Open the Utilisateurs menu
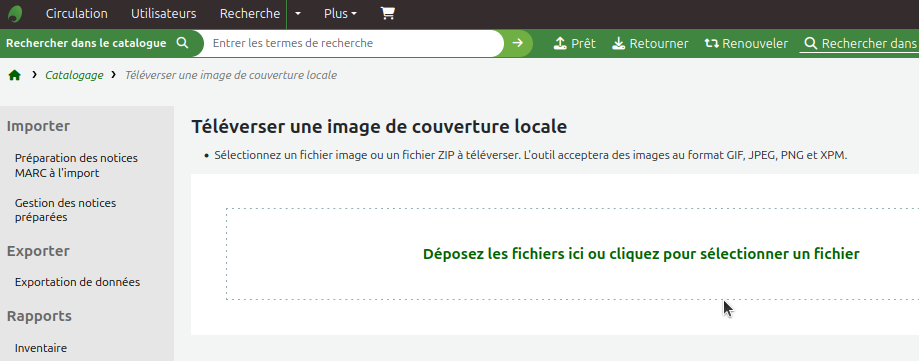 coord(164,13)
